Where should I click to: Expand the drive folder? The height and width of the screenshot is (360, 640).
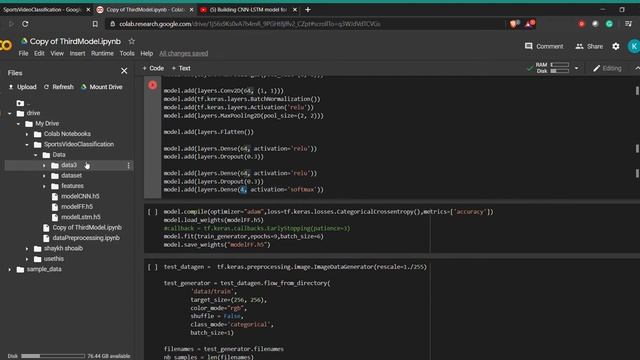10,113
